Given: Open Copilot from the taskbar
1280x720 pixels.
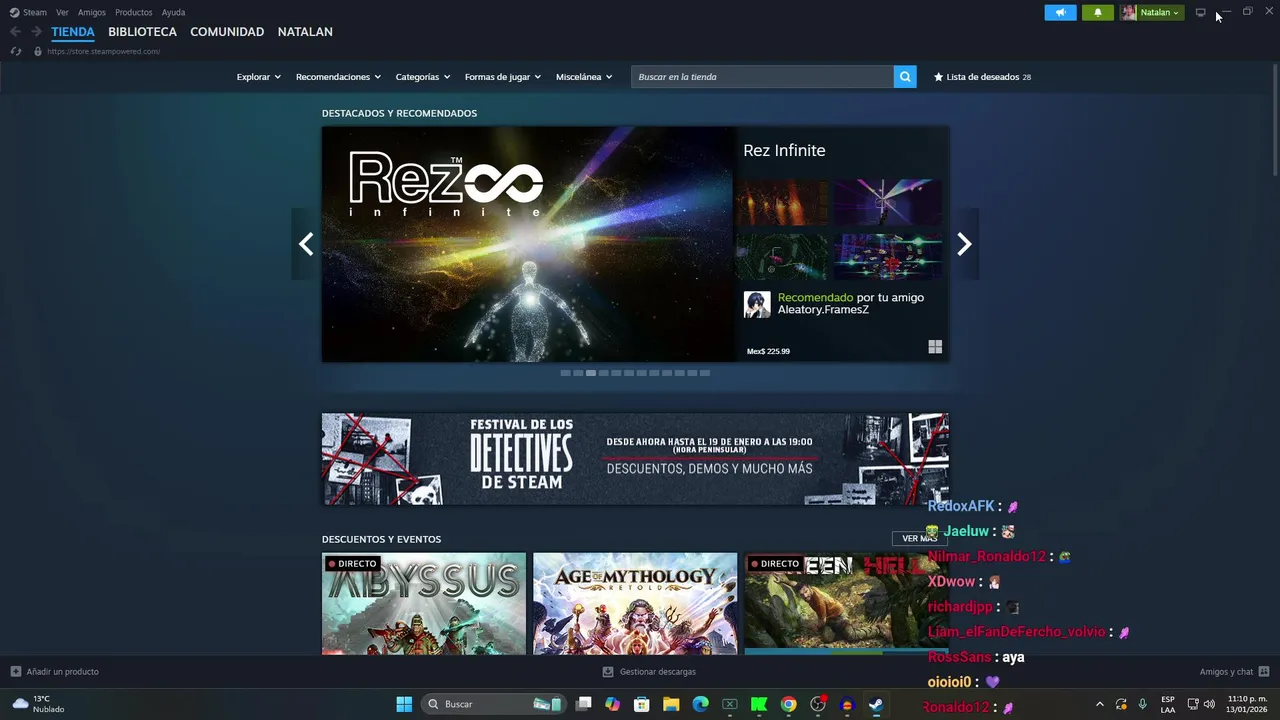Looking at the screenshot, I should (x=612, y=704).
